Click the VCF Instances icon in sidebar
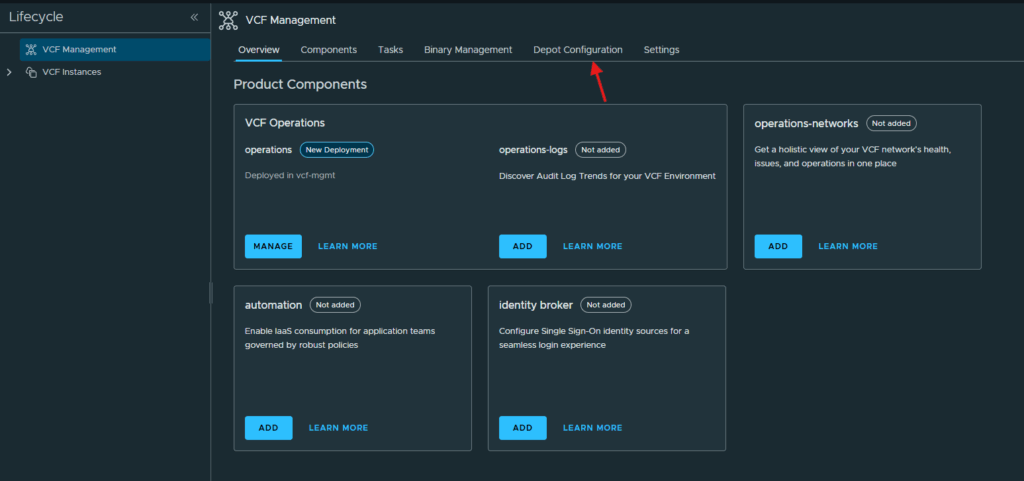The width and height of the screenshot is (1024, 481). [31, 72]
